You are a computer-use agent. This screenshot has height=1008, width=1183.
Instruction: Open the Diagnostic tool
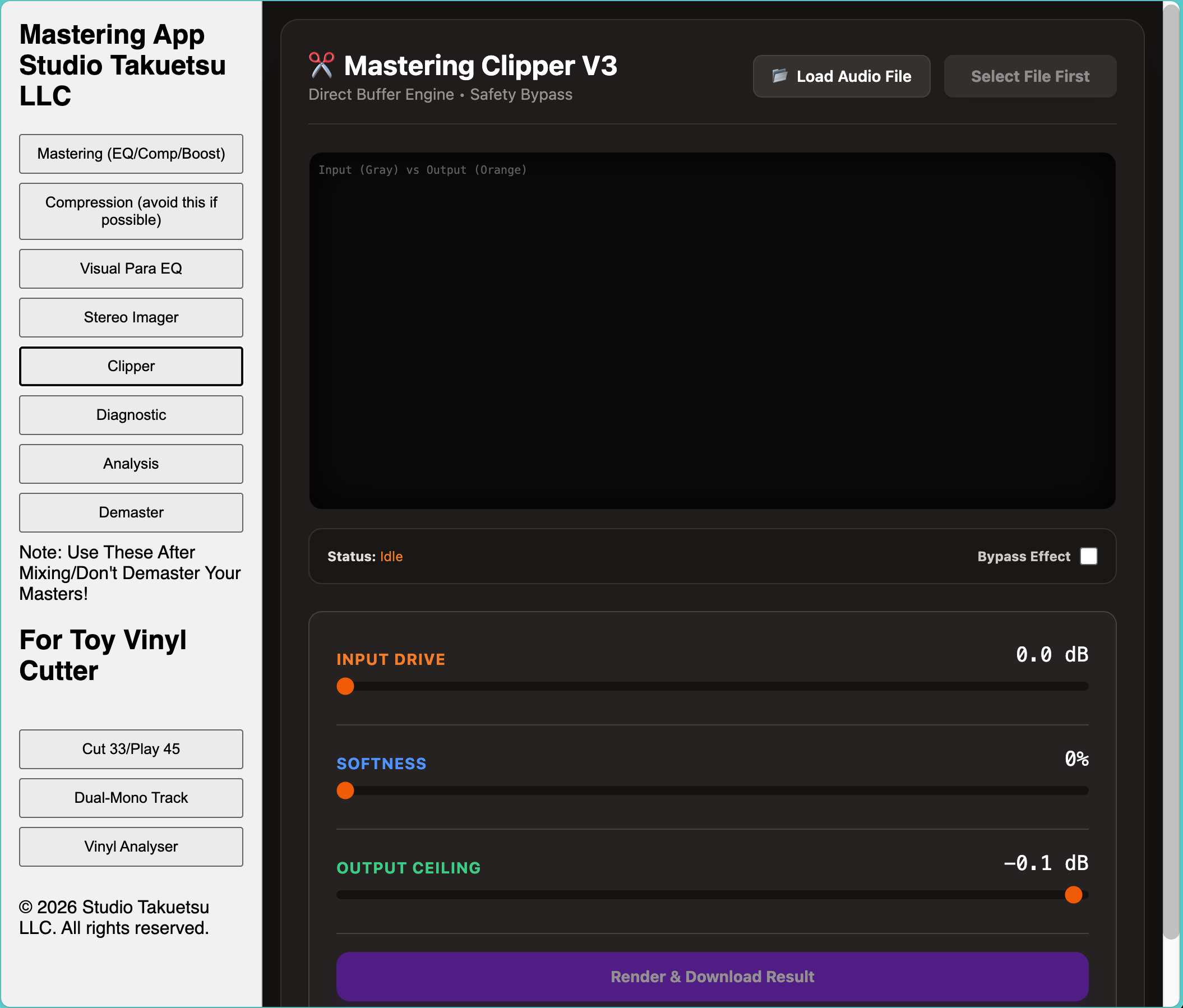(131, 415)
